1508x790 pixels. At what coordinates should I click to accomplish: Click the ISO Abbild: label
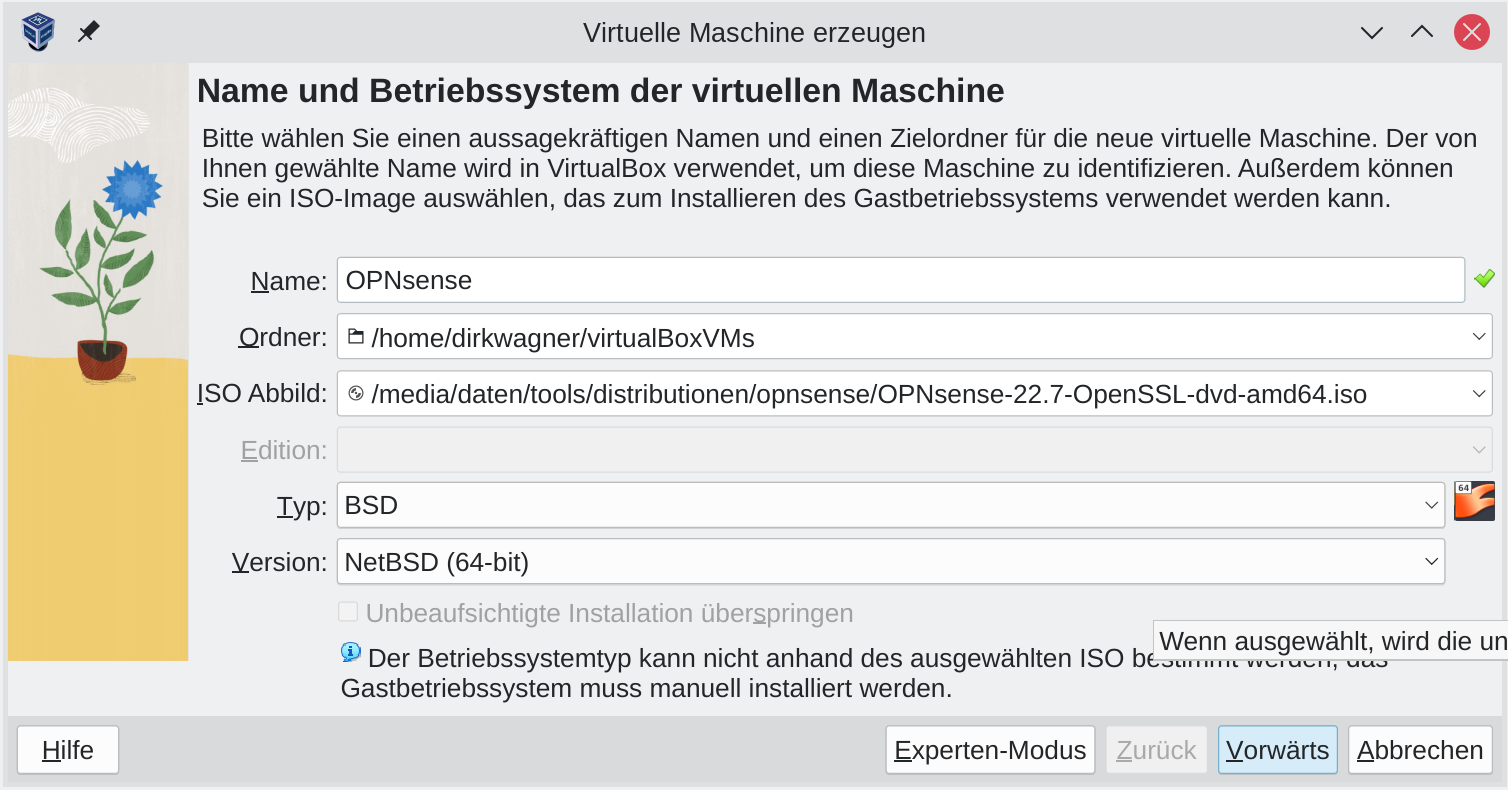coord(262,394)
